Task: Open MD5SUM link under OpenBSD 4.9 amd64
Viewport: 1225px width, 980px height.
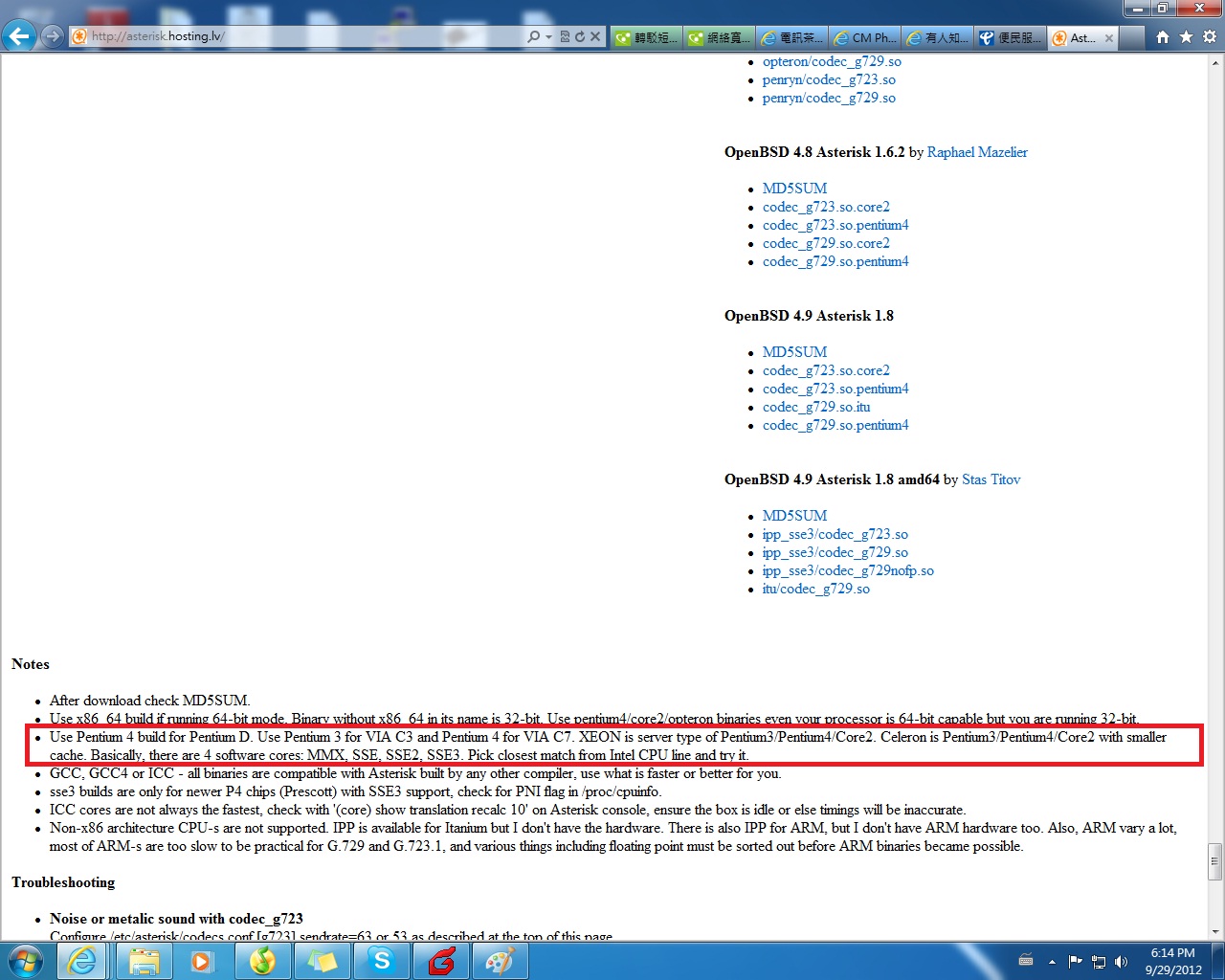Action: (x=794, y=516)
